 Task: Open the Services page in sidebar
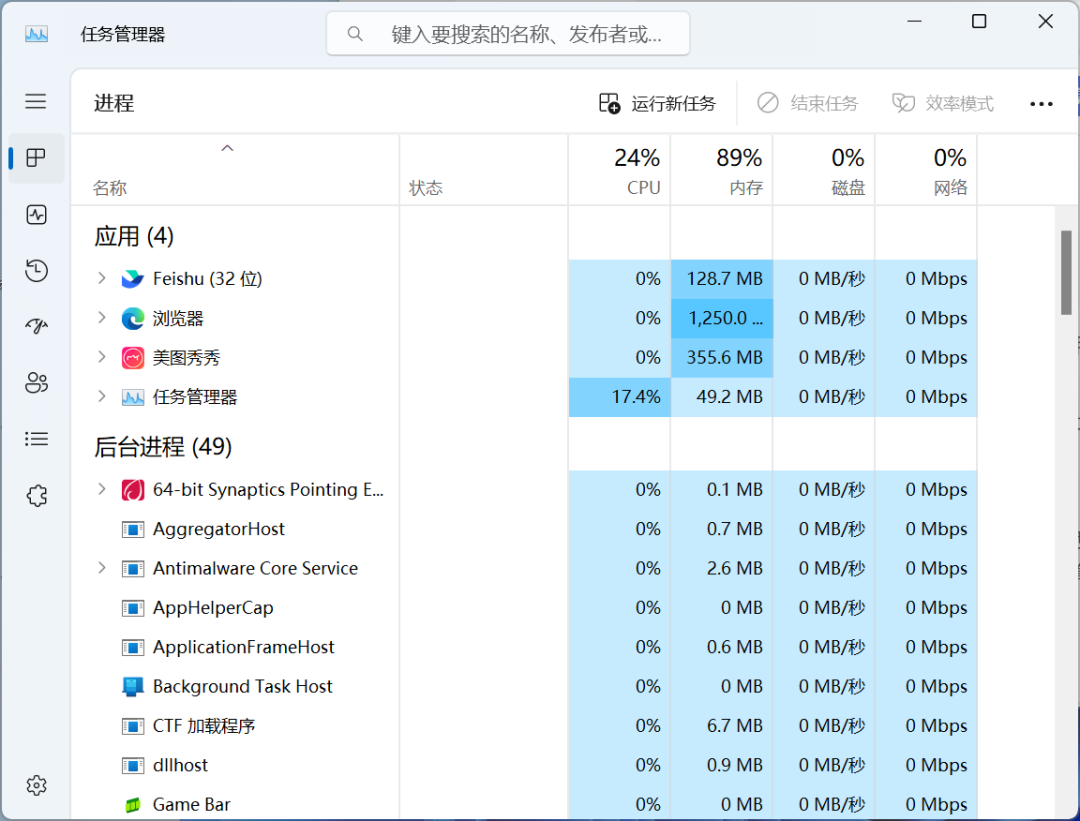click(x=36, y=495)
